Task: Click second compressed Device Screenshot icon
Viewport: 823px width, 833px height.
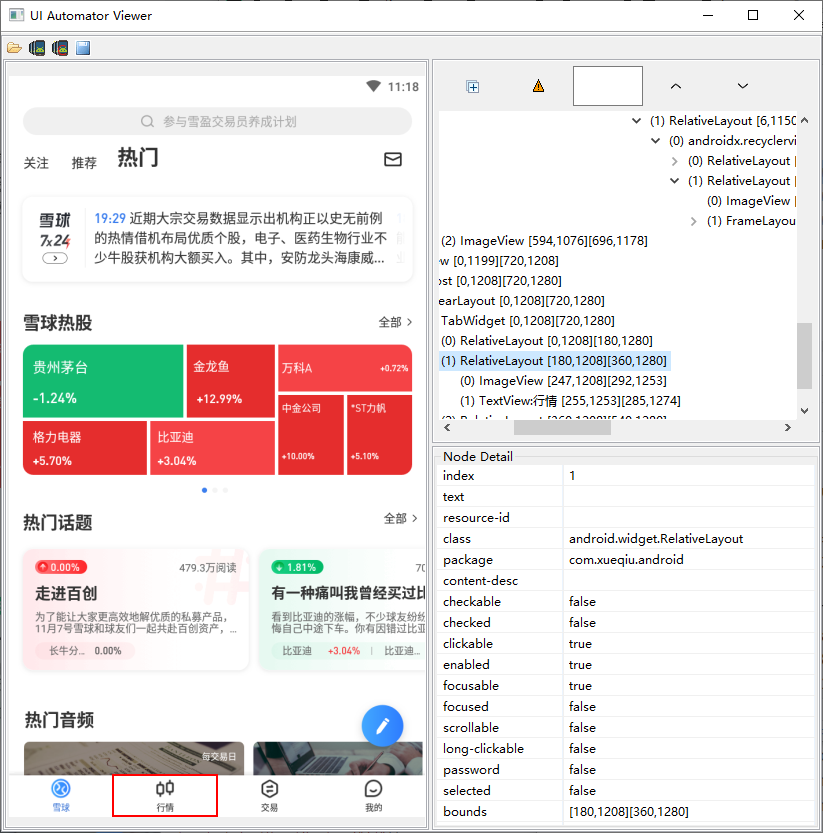Action: coord(60,48)
